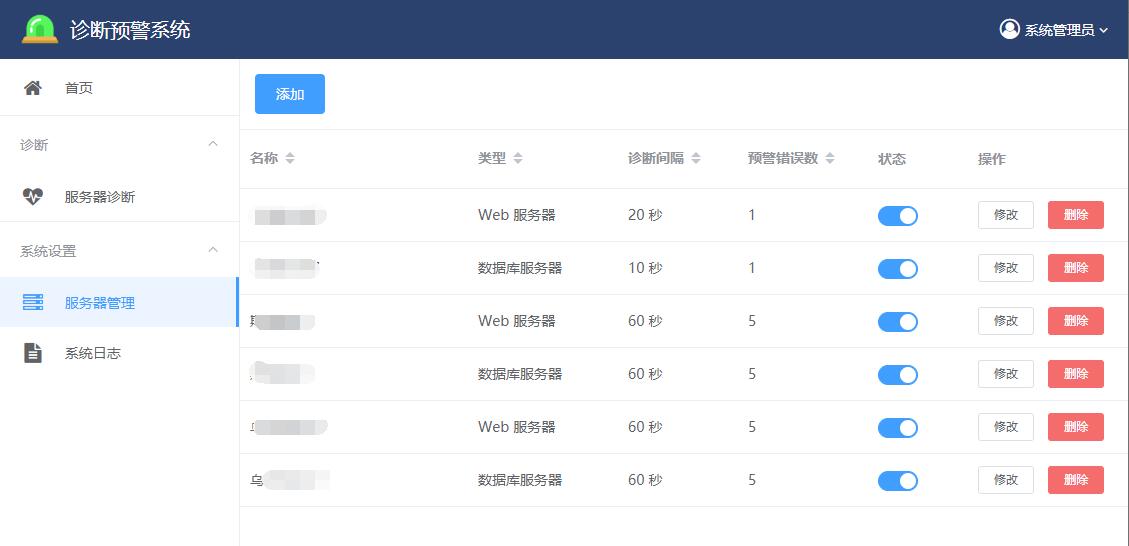
Task: Go to 首页 in the sidebar
Action: (x=79, y=88)
